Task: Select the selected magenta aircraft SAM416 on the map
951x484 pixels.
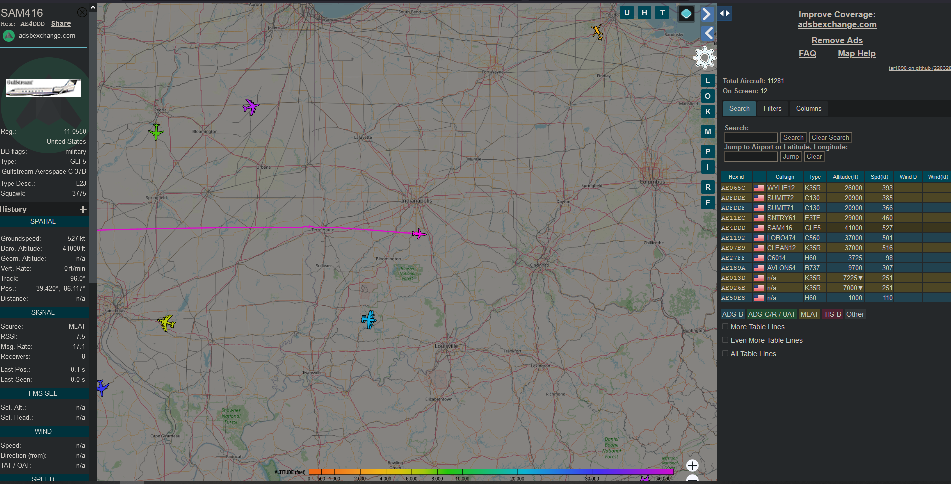Action: (x=418, y=234)
